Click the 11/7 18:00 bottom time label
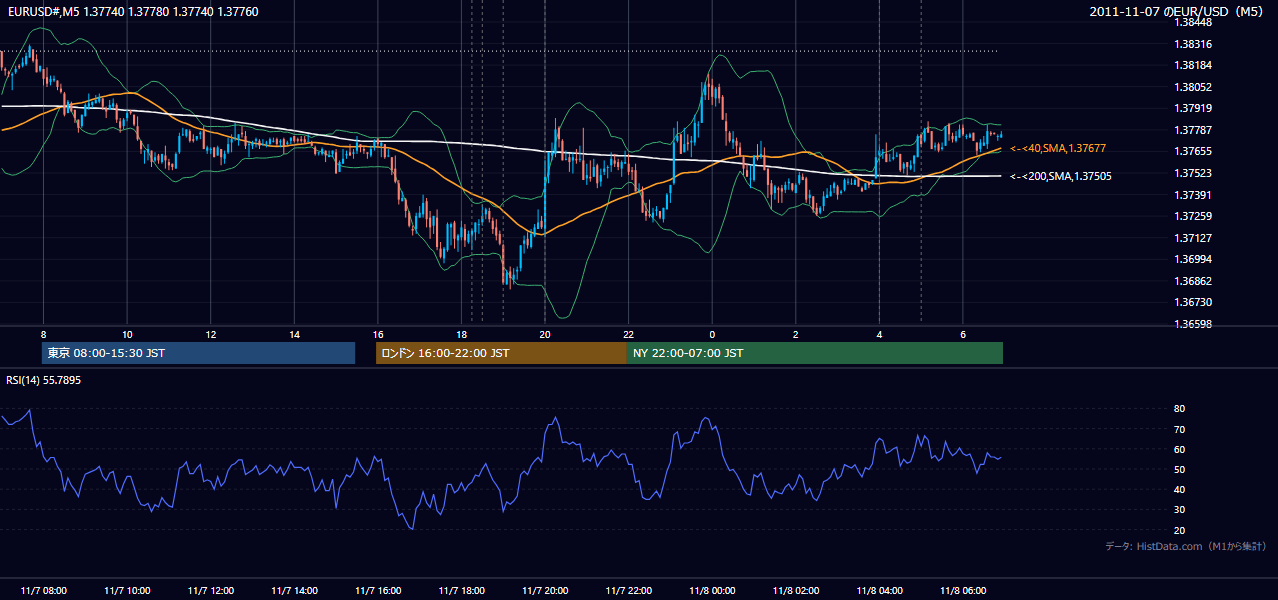 point(461,590)
